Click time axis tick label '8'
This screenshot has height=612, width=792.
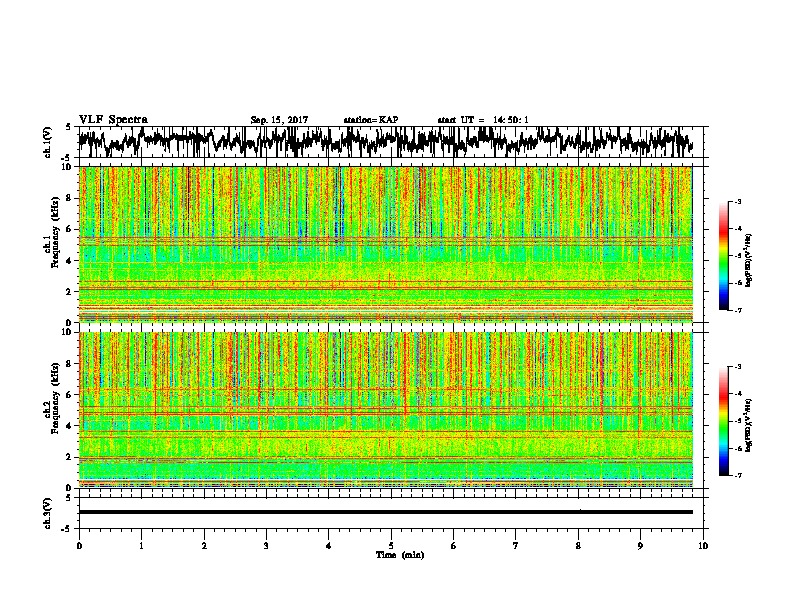click(578, 546)
